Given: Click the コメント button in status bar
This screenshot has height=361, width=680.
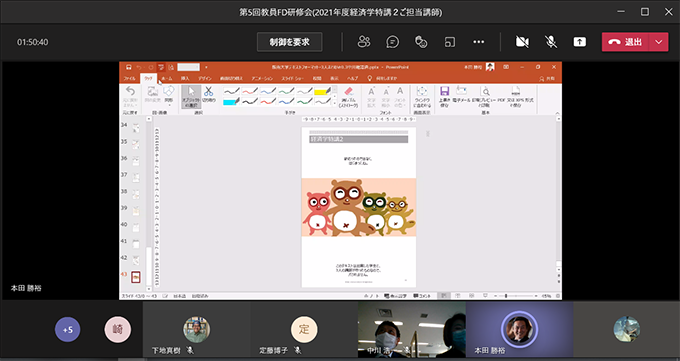Looking at the screenshot, I should (422, 296).
